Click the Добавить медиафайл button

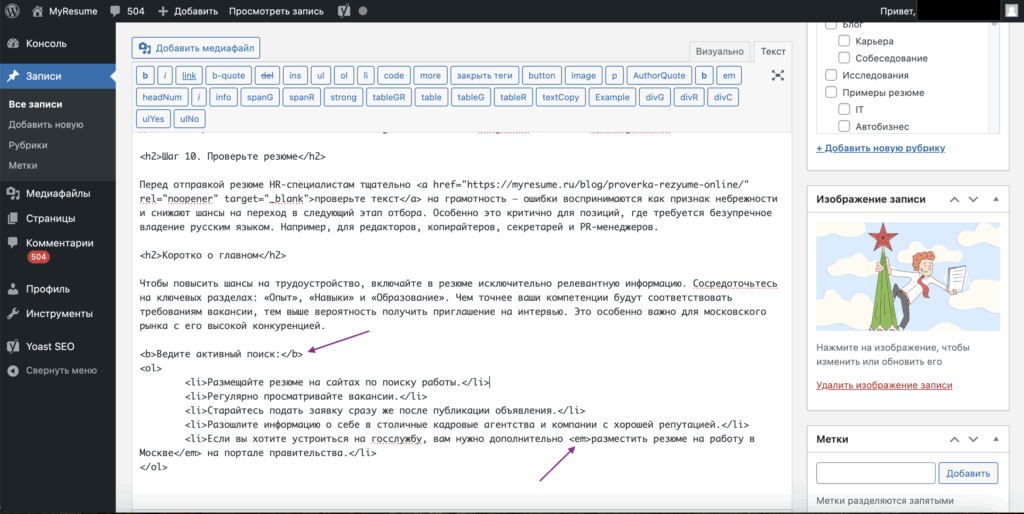tap(196, 48)
